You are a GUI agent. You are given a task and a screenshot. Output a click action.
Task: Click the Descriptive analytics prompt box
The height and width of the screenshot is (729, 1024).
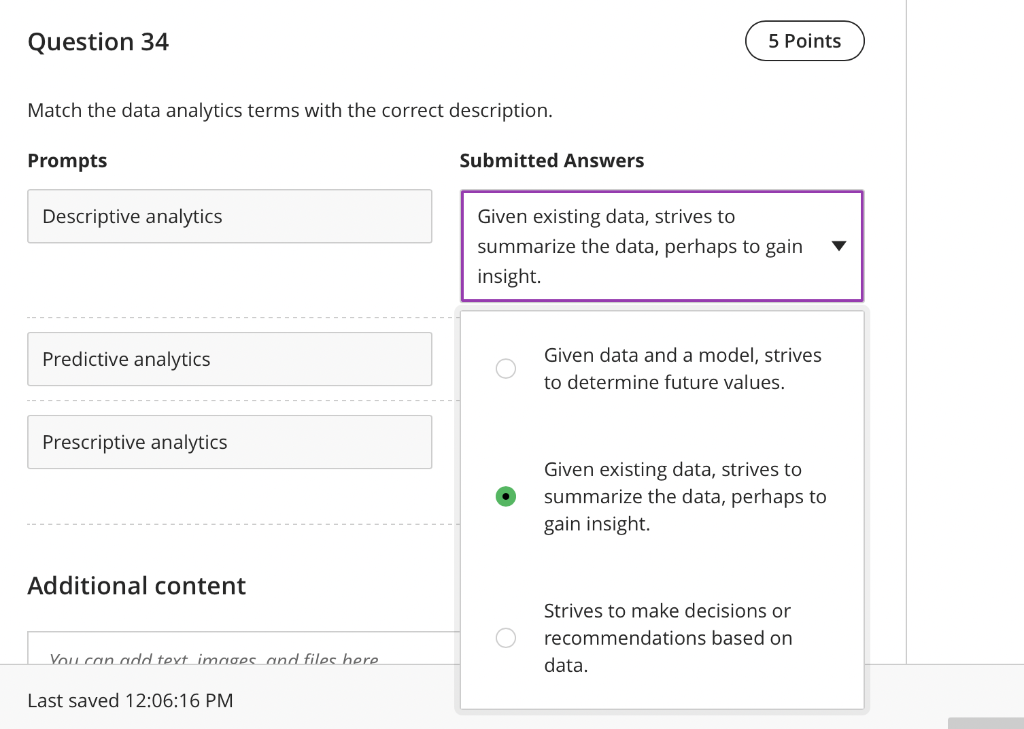point(230,217)
